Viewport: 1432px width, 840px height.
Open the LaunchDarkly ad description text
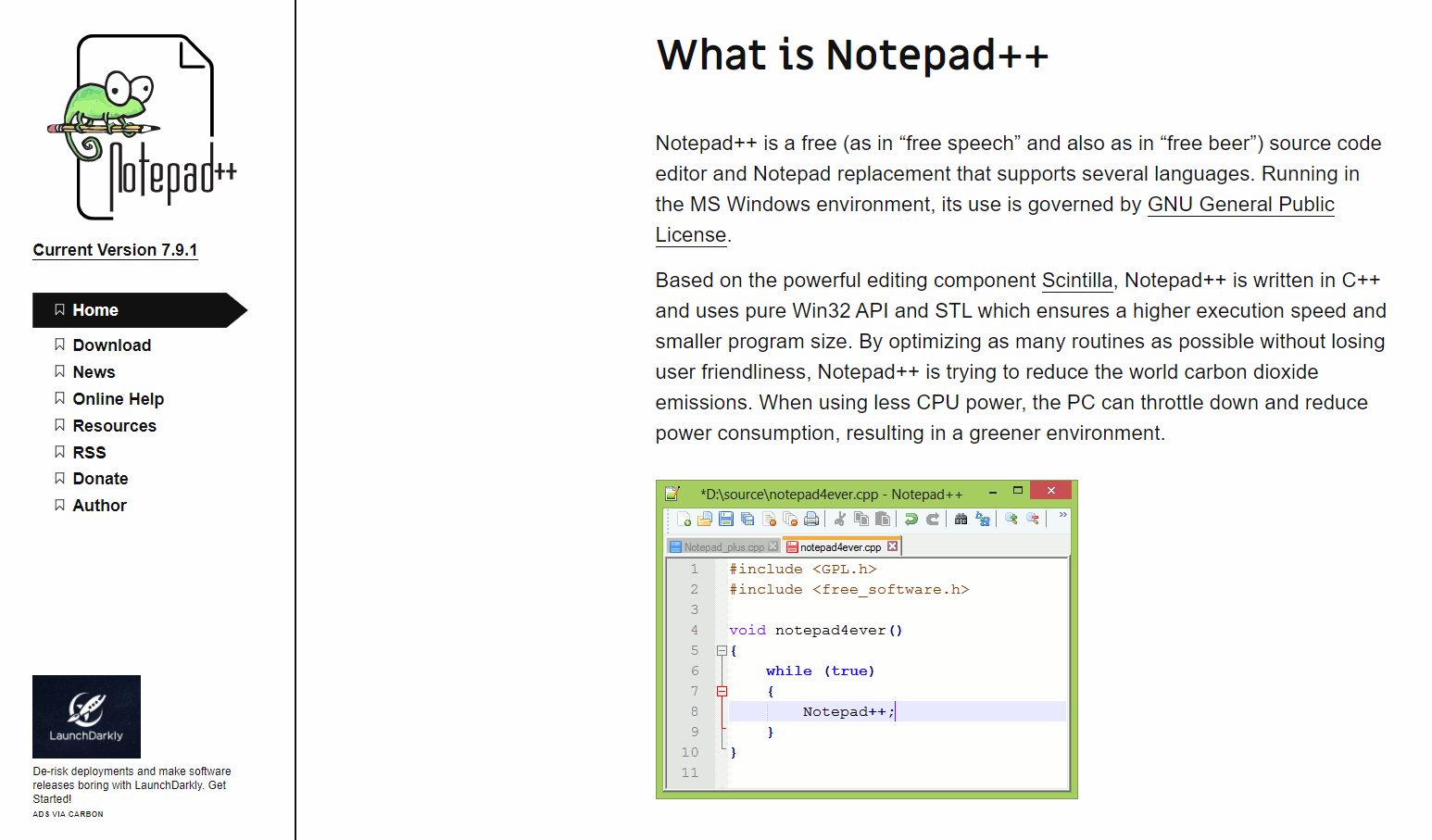pos(132,785)
